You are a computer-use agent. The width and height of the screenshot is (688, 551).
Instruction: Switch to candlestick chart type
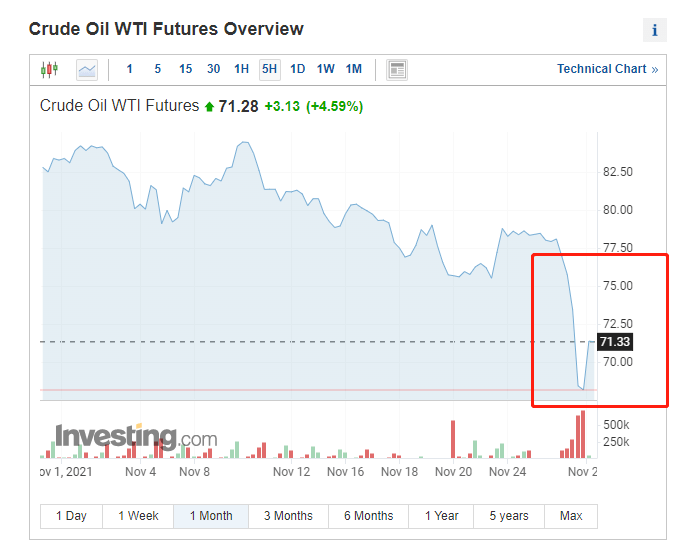49,69
